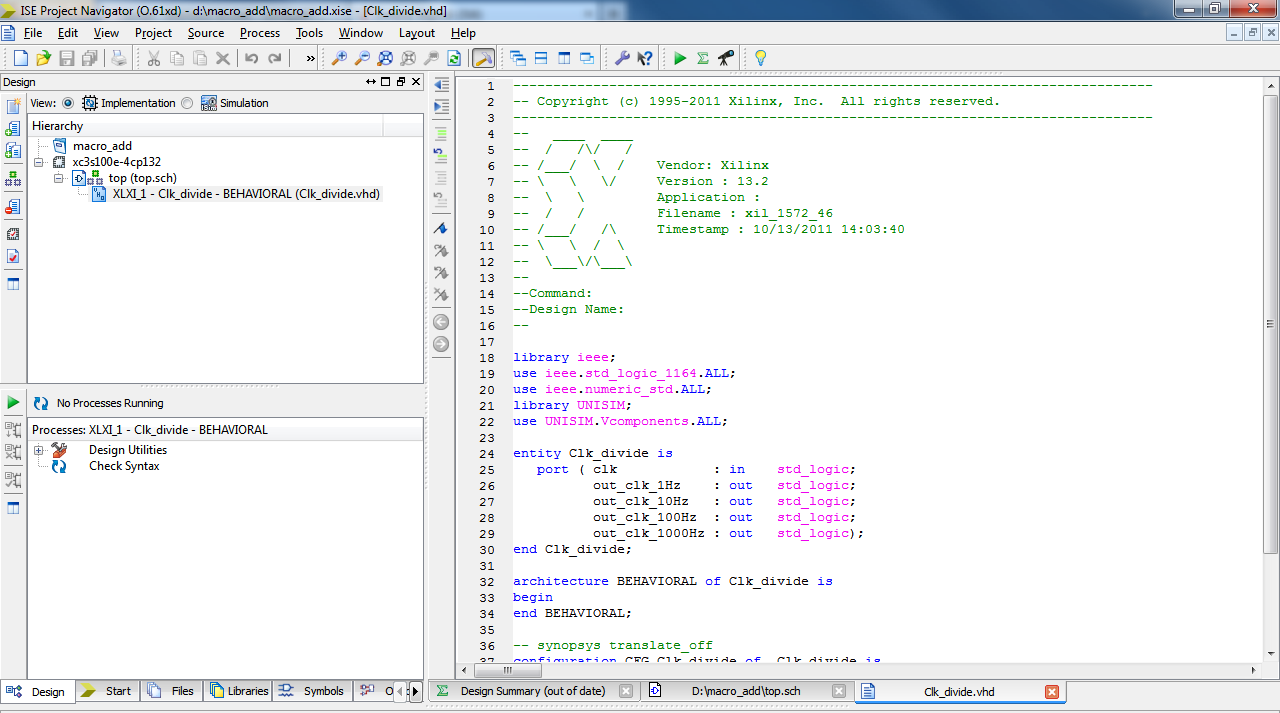Select the Implementation view radio button
The image size is (1280, 713).
pyautogui.click(x=68, y=103)
